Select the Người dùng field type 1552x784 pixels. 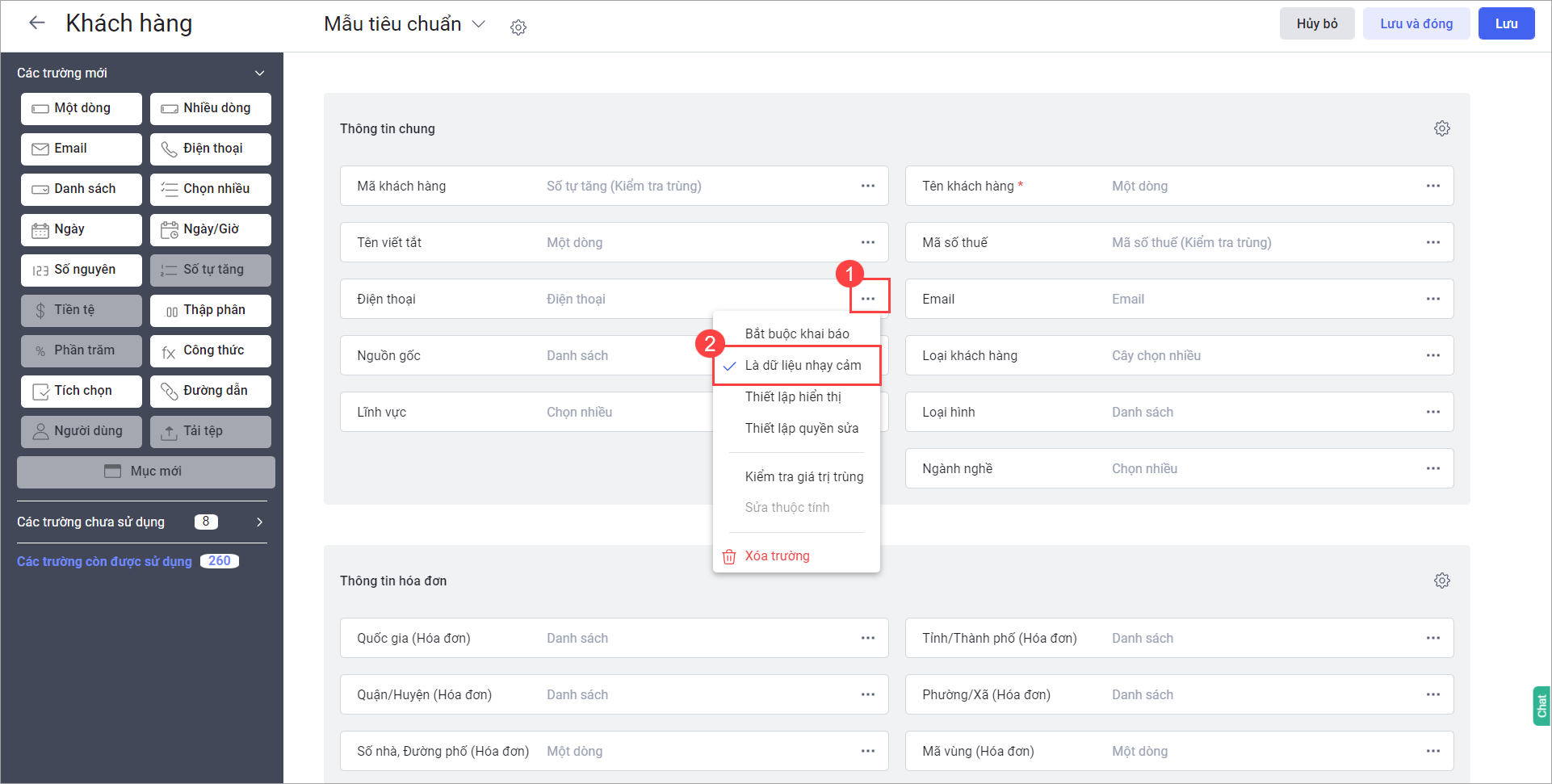(x=82, y=431)
